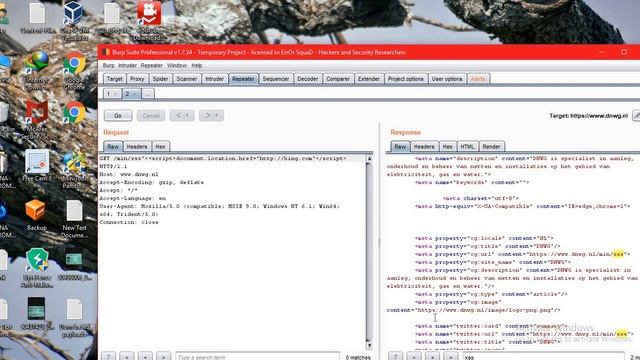This screenshot has width=640, height=360.
Task: Click response search help question button
Action: (x=395, y=357)
